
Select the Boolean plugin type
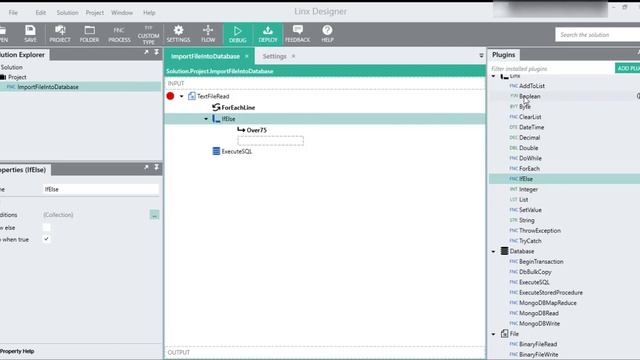coord(529,96)
